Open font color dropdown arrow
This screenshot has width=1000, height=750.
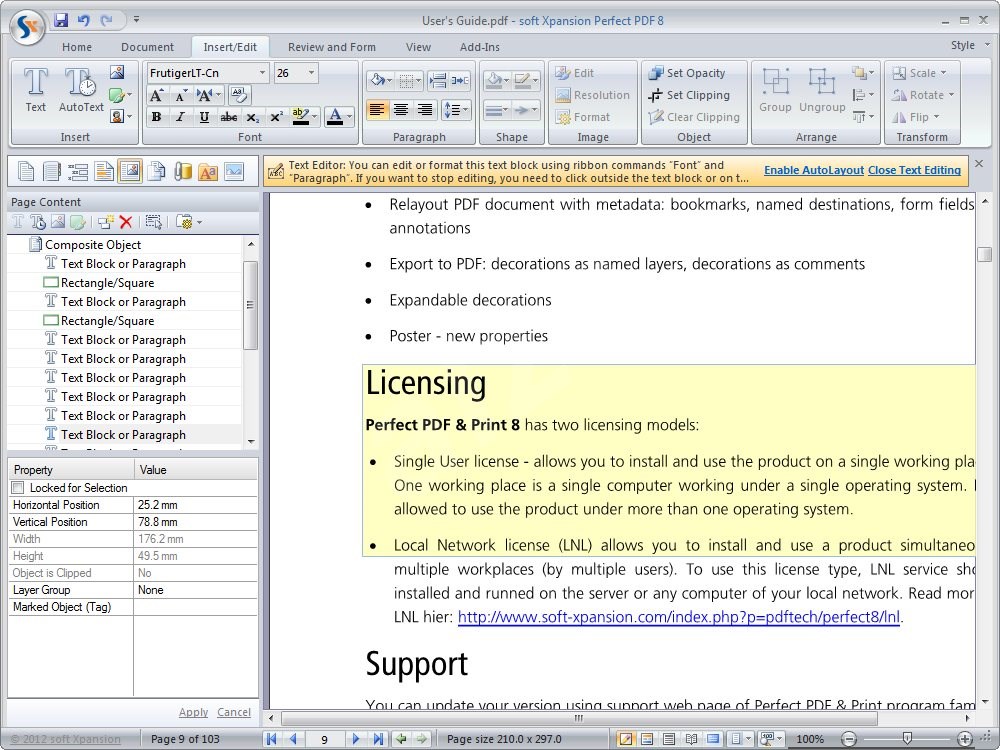[x=349, y=117]
